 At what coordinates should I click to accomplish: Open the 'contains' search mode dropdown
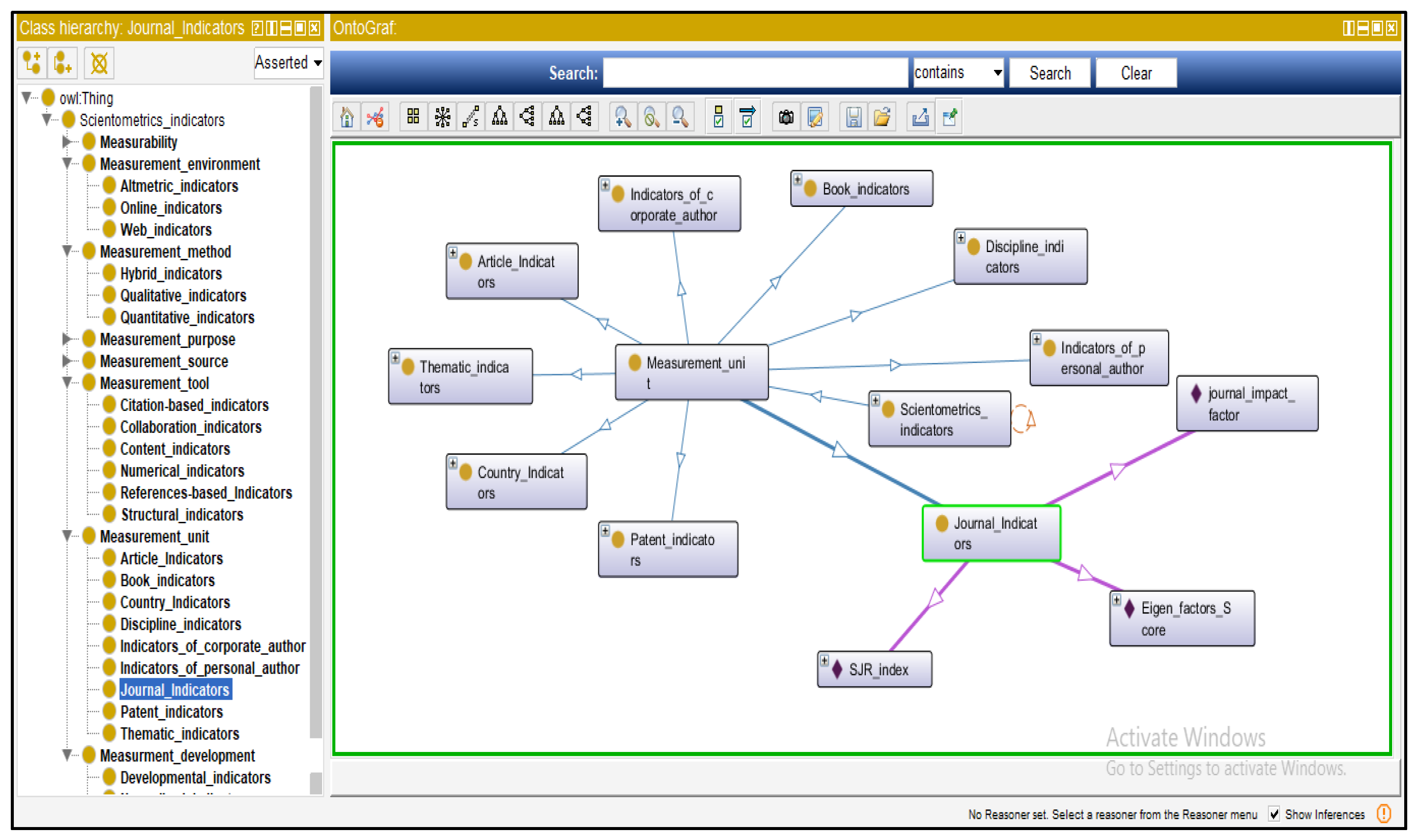958,73
